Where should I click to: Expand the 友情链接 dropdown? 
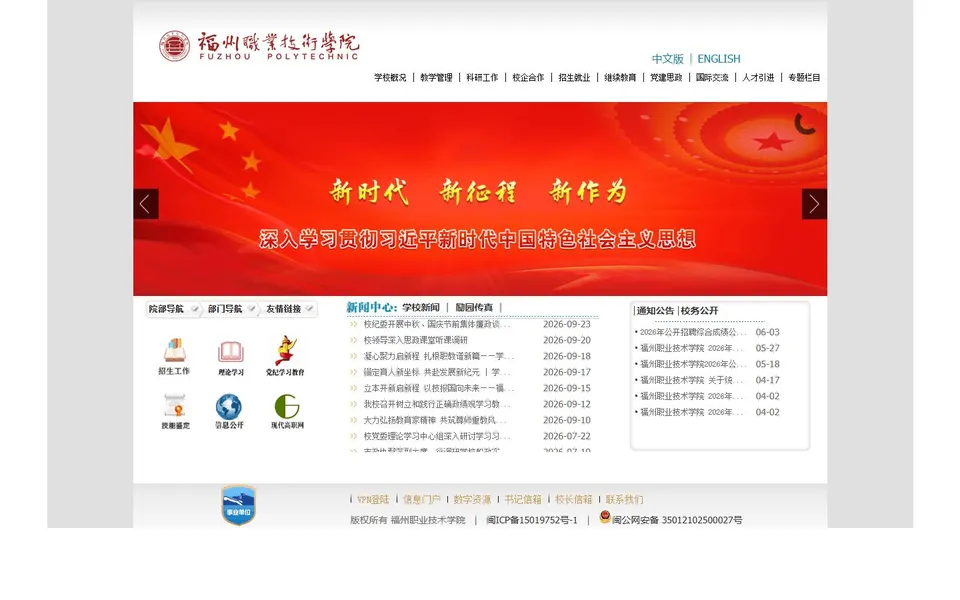coord(290,309)
